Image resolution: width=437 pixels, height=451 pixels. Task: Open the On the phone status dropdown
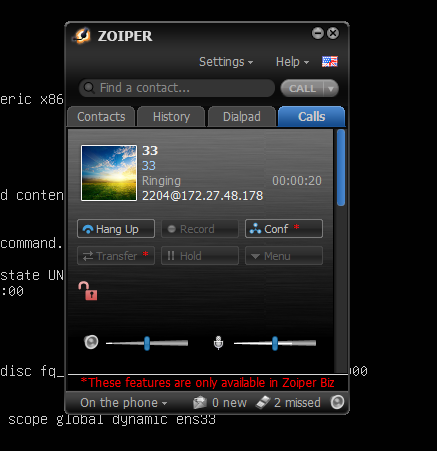(123, 403)
